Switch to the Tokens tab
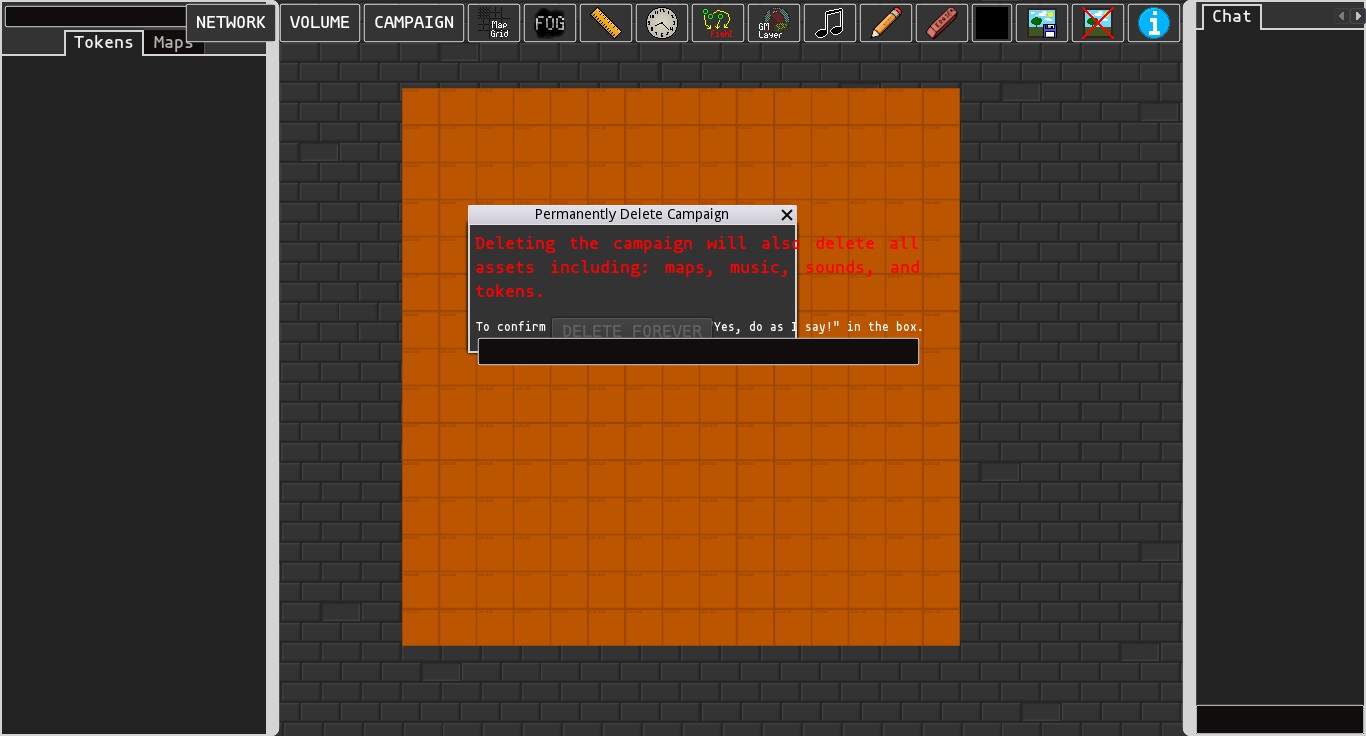Viewport: 1366px width, 736px height. [x=104, y=43]
